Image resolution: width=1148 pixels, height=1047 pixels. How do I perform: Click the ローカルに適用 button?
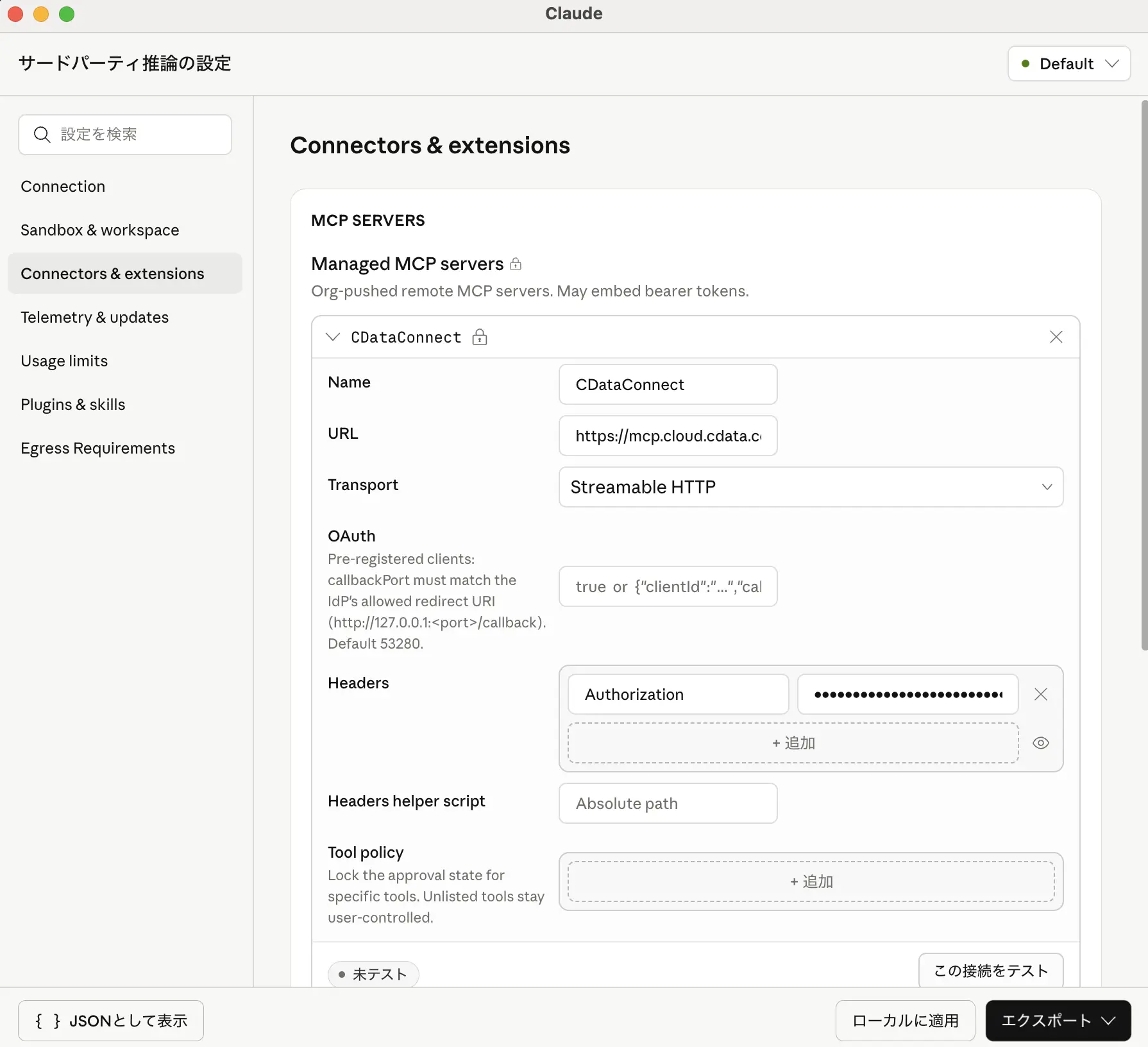pyautogui.click(x=905, y=1021)
